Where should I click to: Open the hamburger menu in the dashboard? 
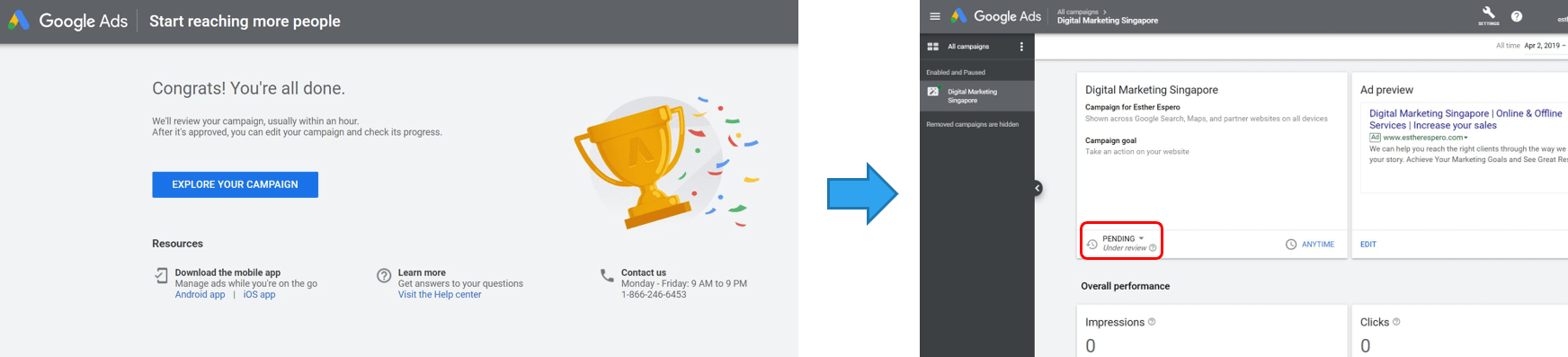pos(935,16)
